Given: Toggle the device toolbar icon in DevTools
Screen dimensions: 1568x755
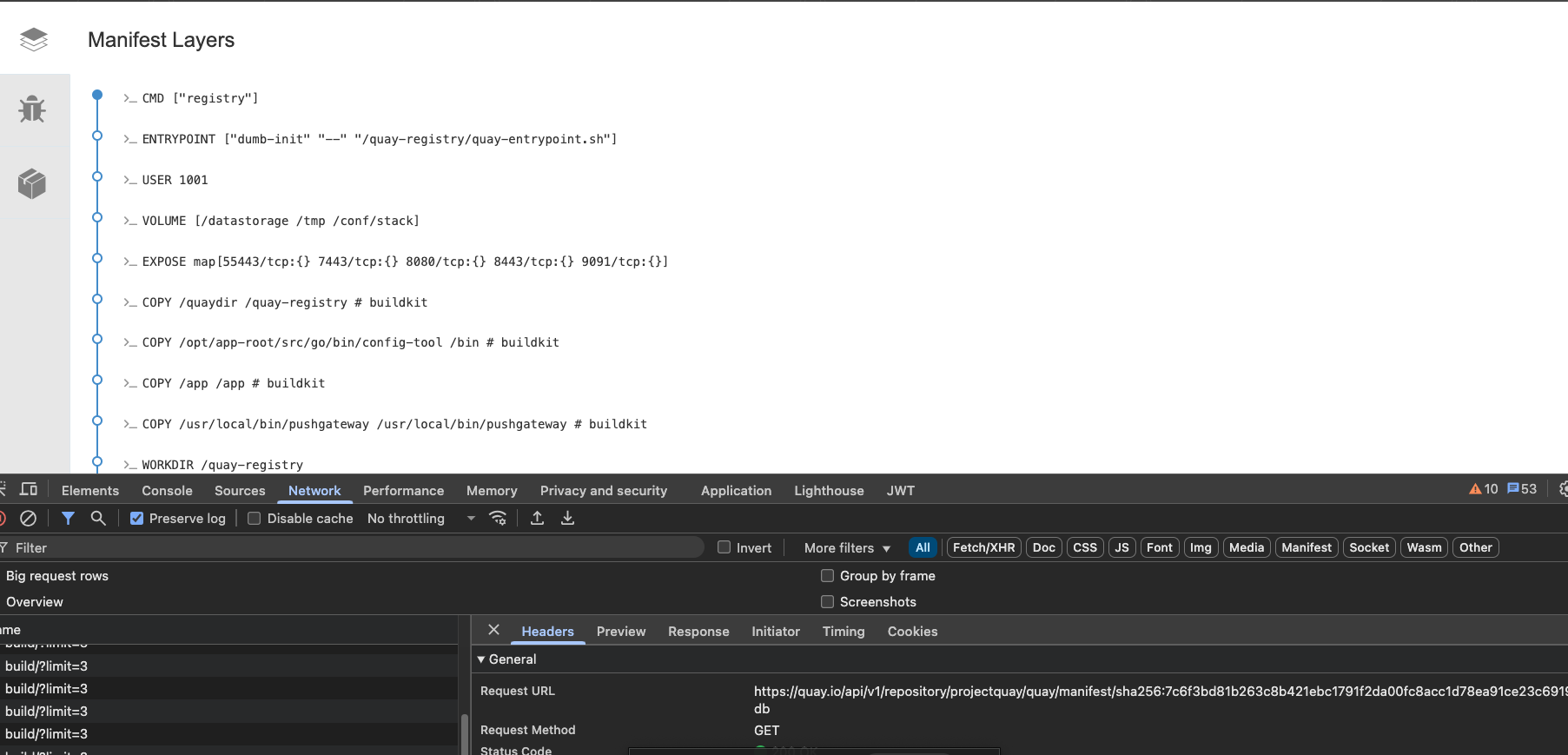Looking at the screenshot, I should coord(29,489).
